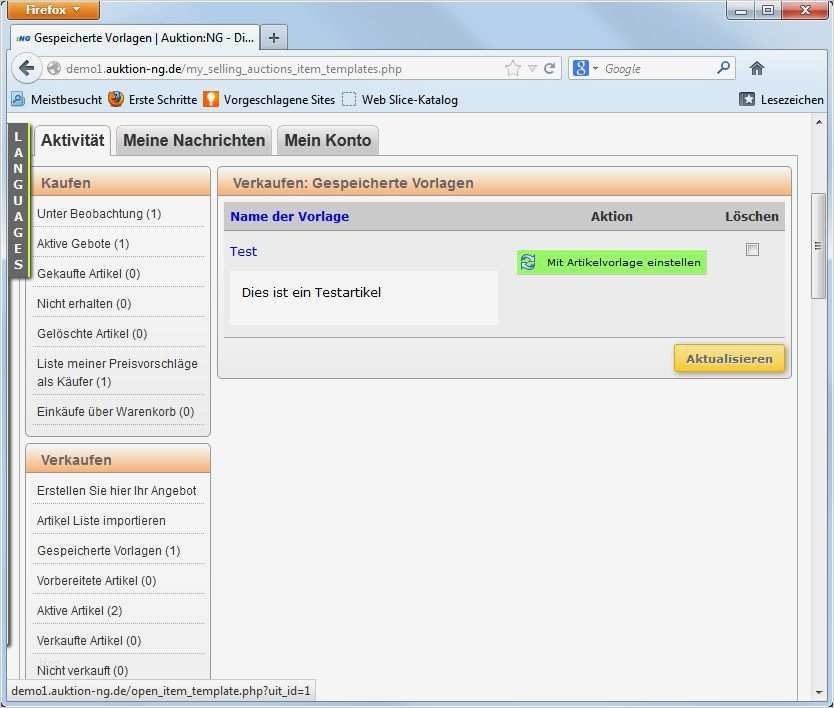Open Vorgeschlagene Sites bookmark
Viewport: 834px width, 708px height.
pyautogui.click(x=269, y=99)
